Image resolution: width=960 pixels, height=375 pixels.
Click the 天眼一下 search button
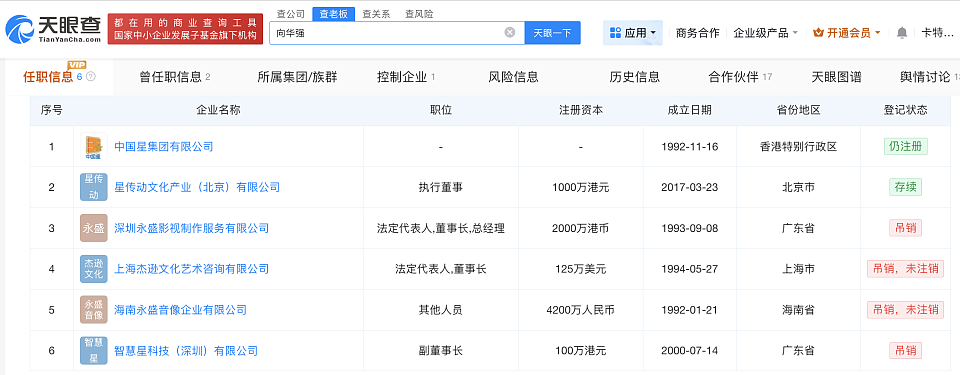(x=552, y=32)
